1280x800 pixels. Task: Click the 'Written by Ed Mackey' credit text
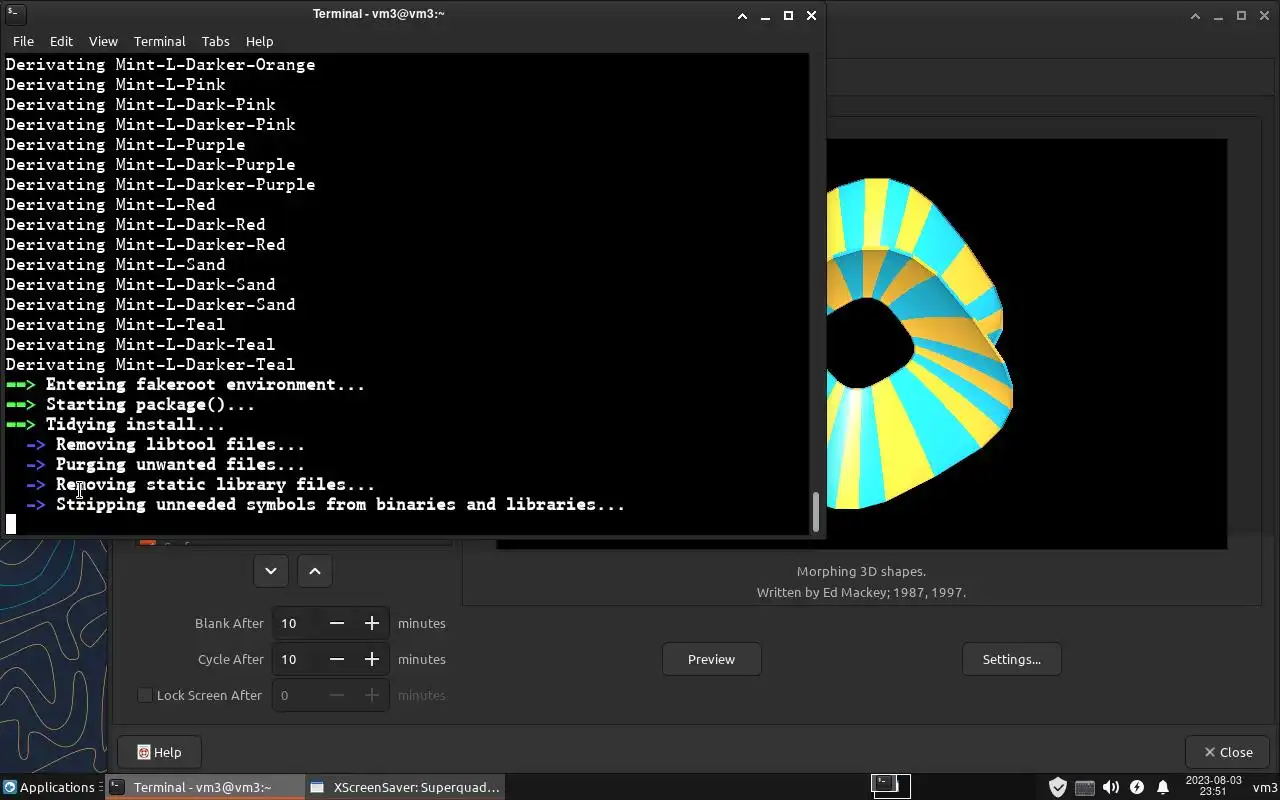[861, 592]
